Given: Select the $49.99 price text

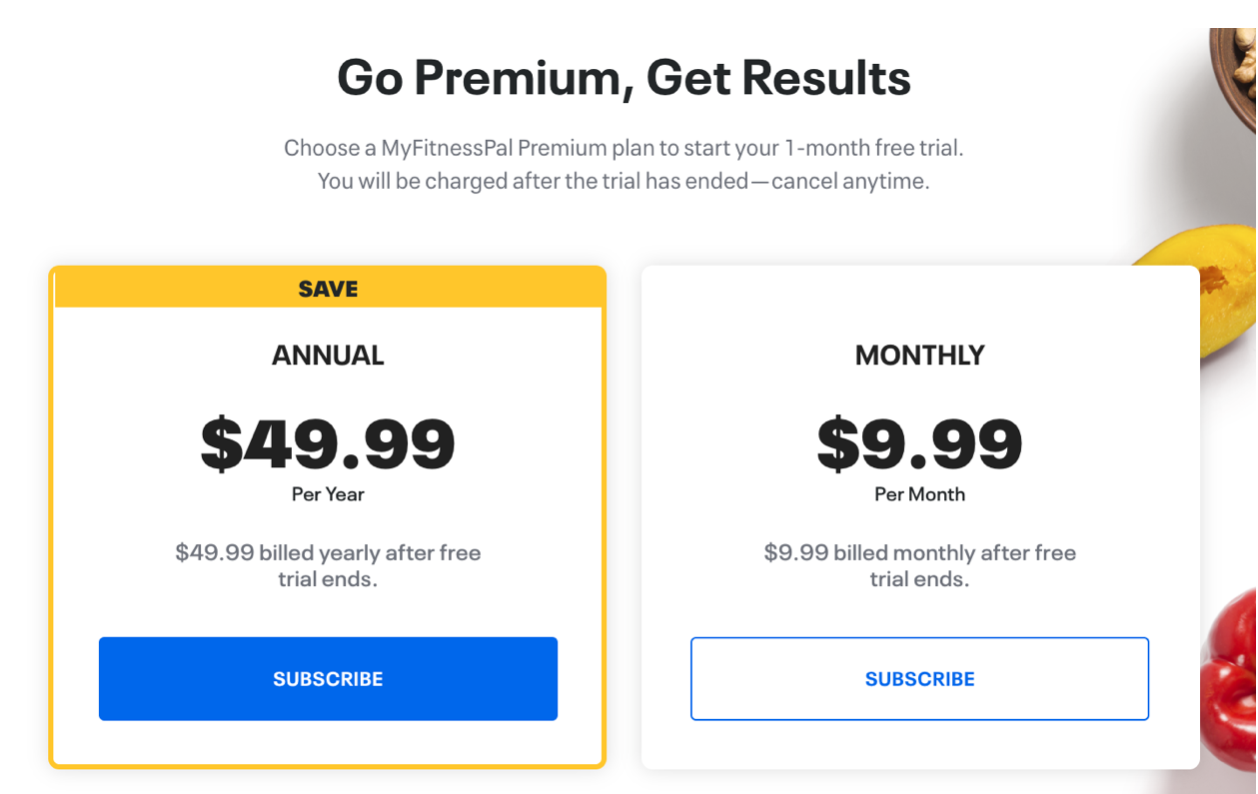Looking at the screenshot, I should click(328, 444).
